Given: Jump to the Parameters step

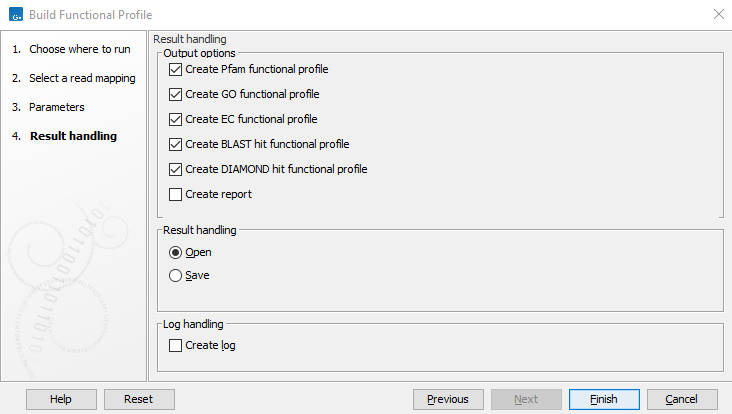Looking at the screenshot, I should pos(57,107).
